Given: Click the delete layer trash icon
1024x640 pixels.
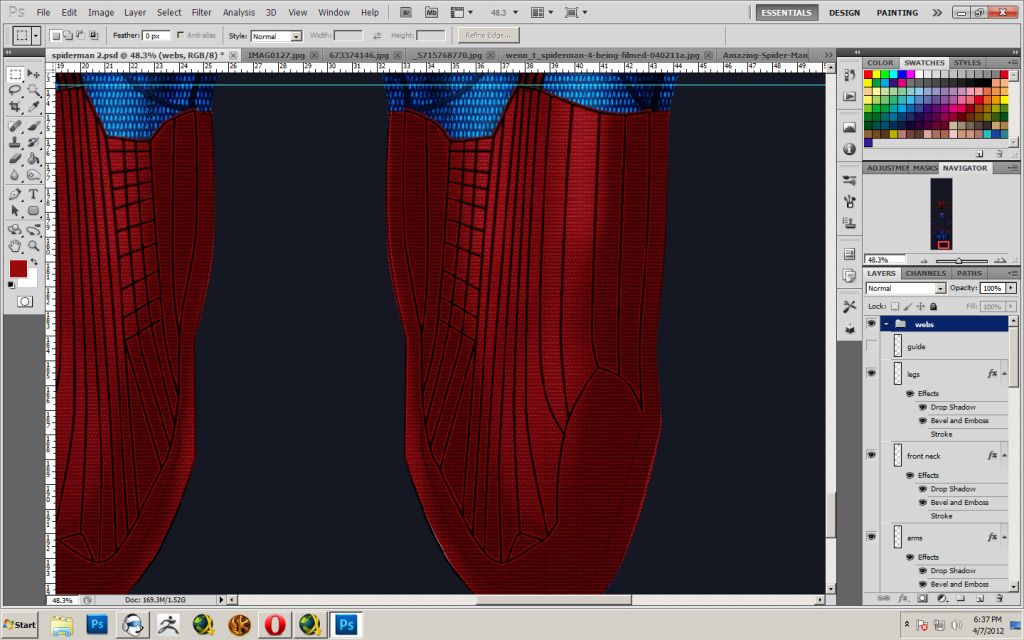Looking at the screenshot, I should (999, 598).
